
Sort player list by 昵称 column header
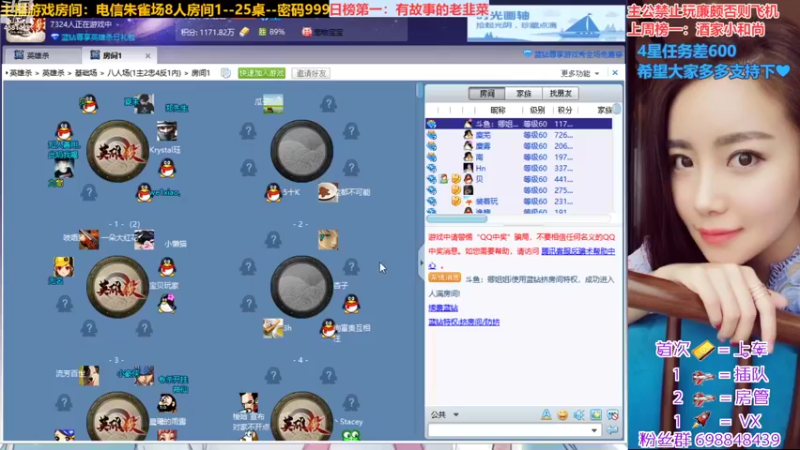(x=497, y=110)
